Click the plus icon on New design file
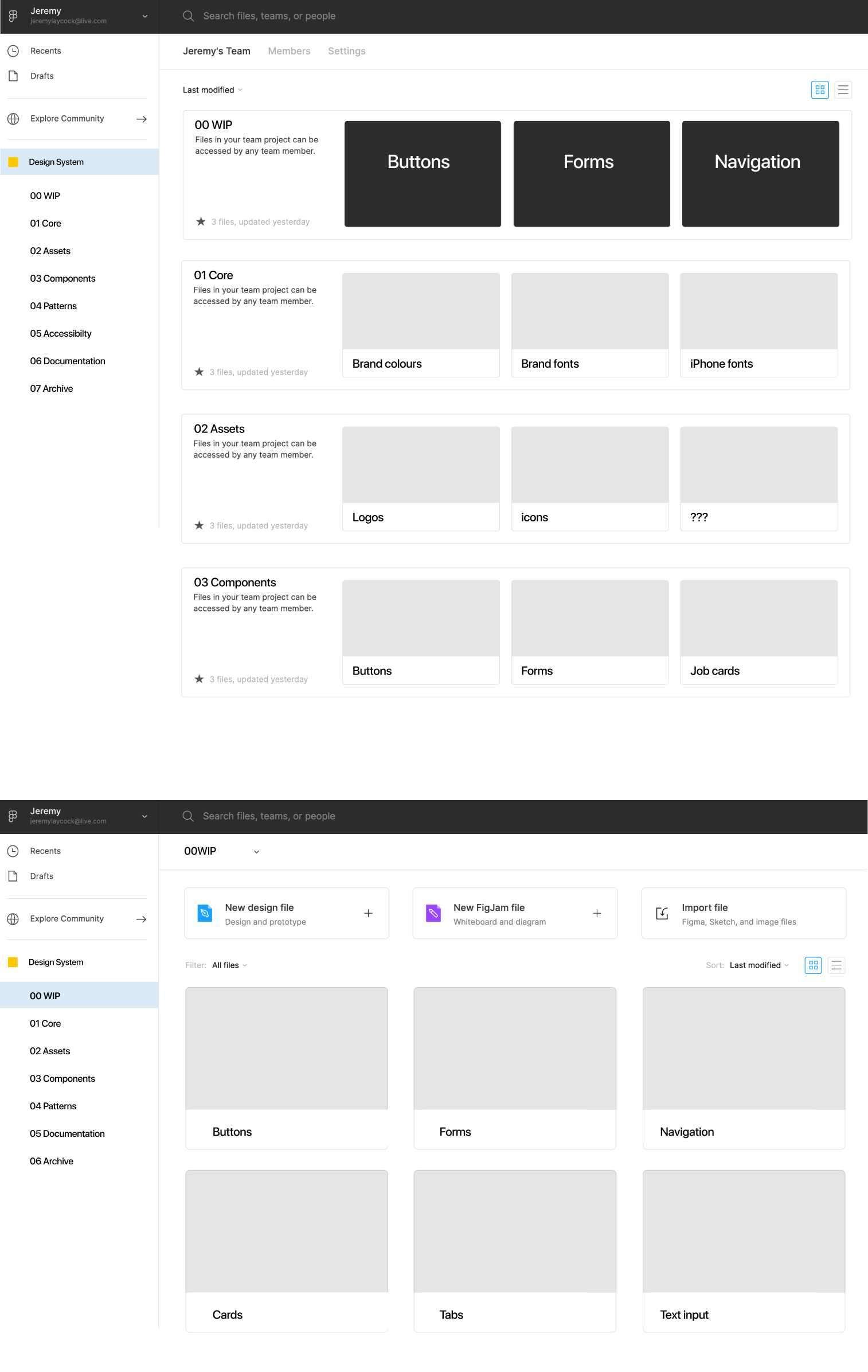 coord(369,913)
